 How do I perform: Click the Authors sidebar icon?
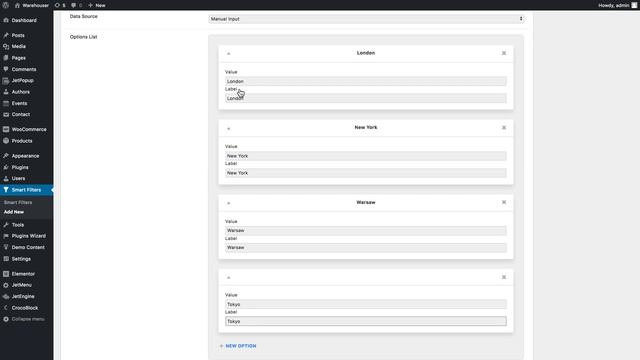[x=6, y=92]
